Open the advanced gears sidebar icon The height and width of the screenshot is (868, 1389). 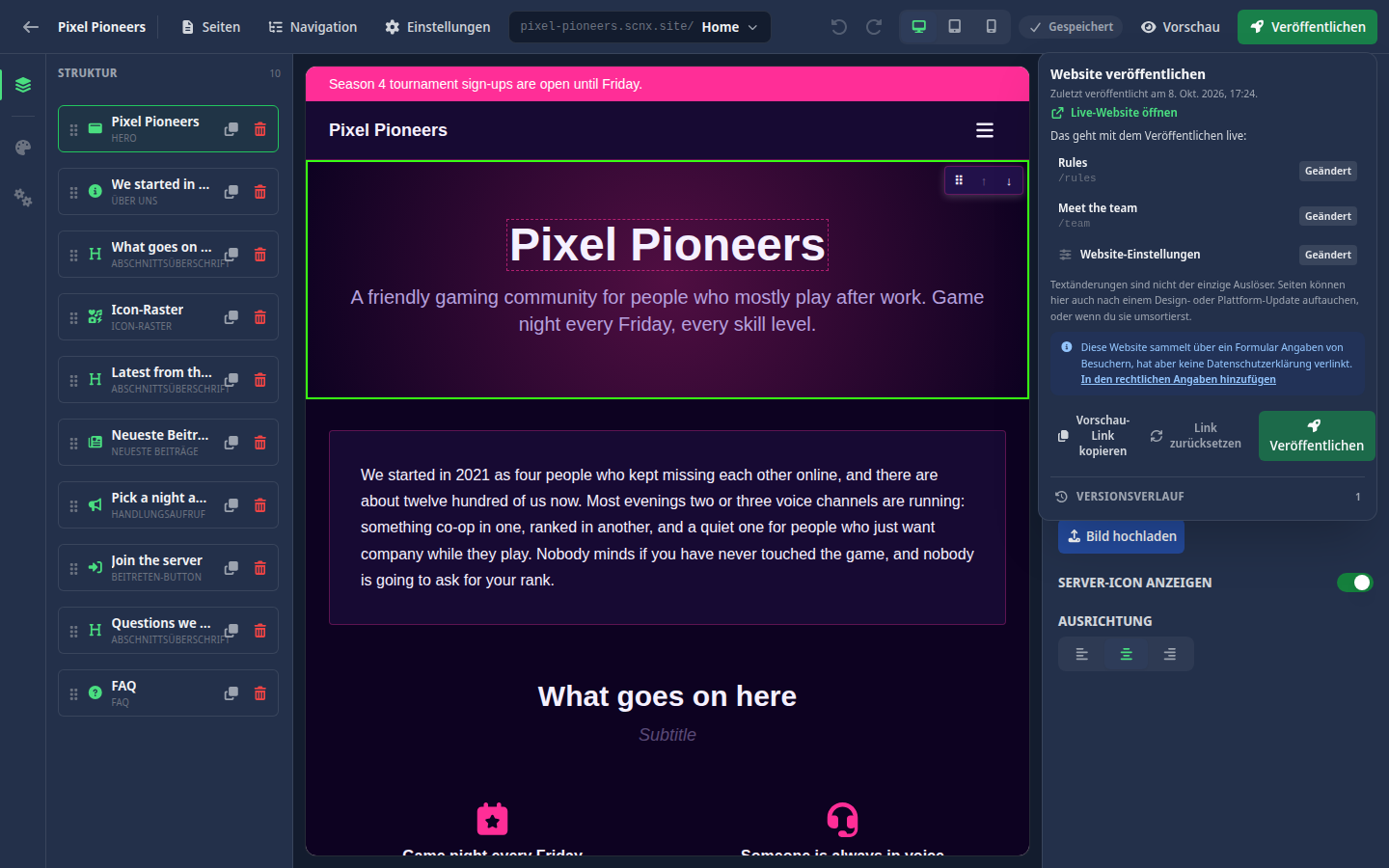click(x=23, y=198)
